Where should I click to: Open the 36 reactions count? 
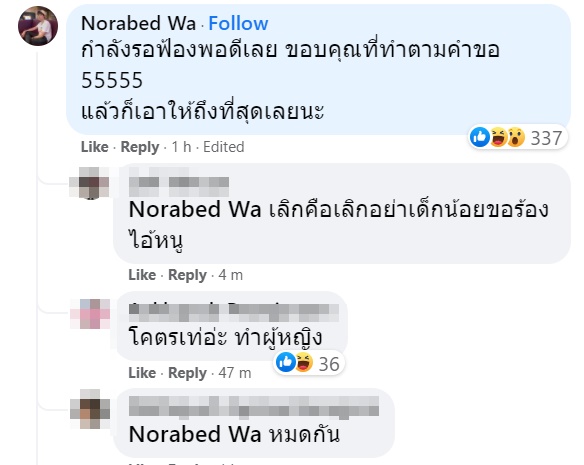[x=329, y=364]
